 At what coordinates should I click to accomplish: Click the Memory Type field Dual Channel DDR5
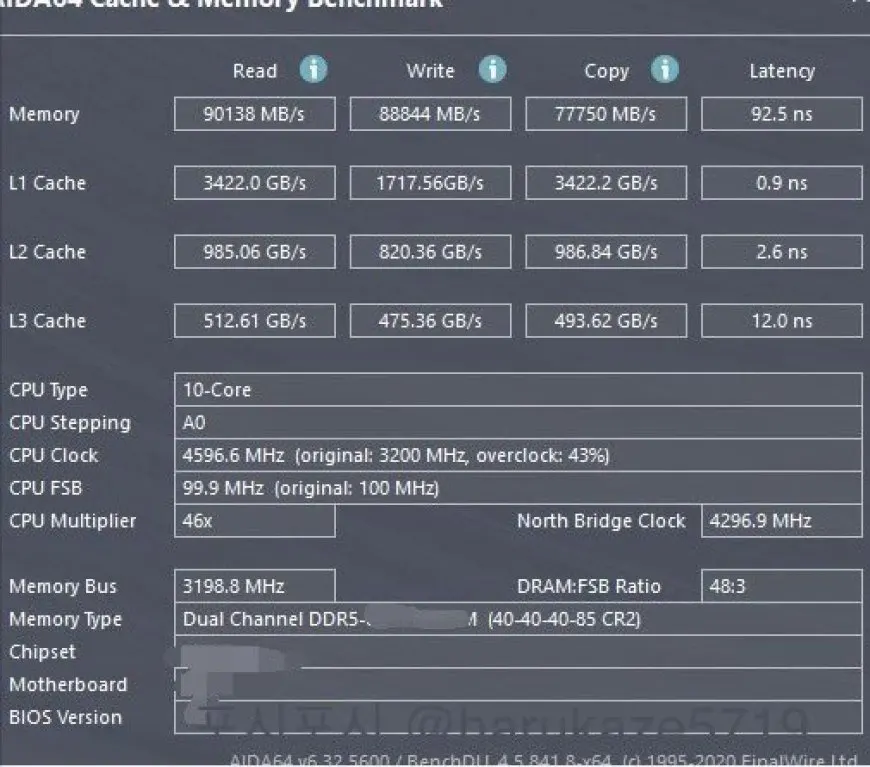tap(518, 619)
